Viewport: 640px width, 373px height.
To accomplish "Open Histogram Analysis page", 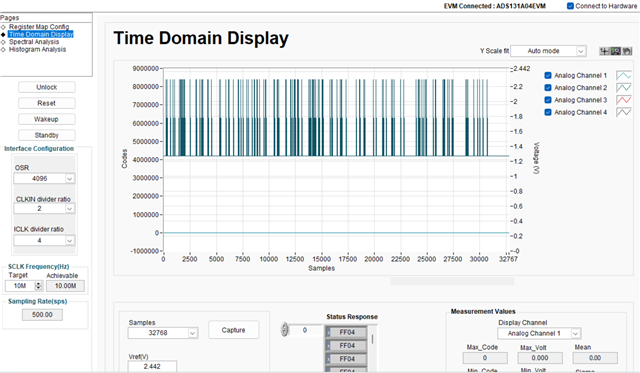I will 38,49.
